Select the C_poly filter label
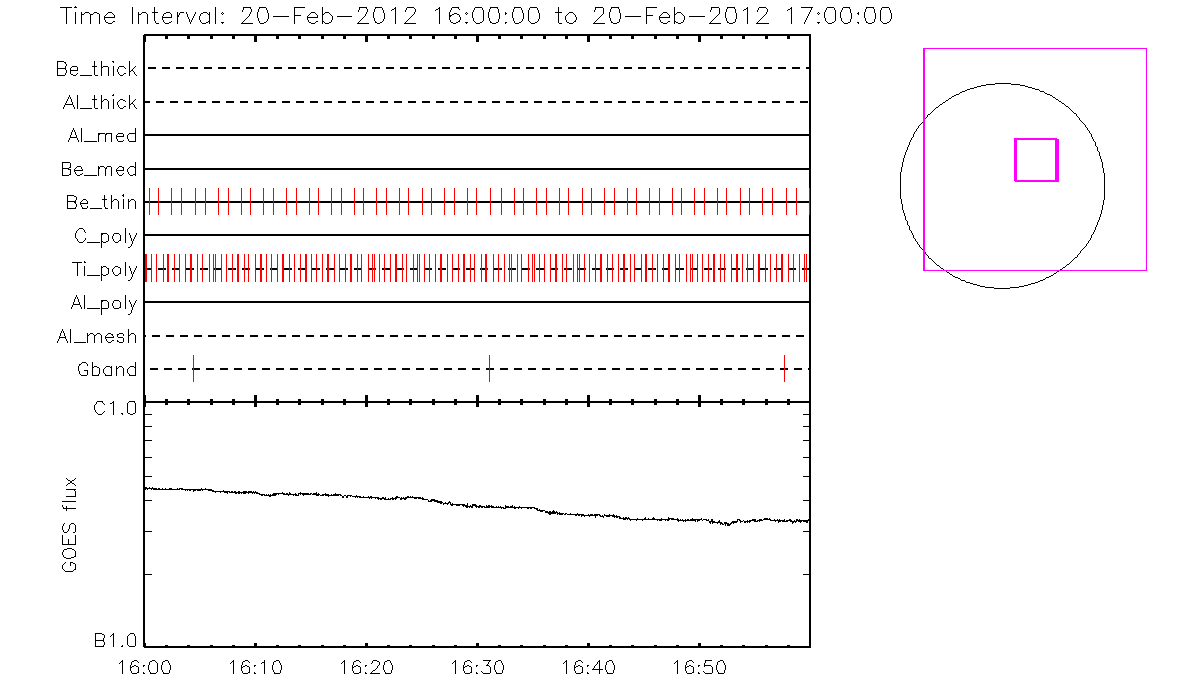1200x700 pixels. (x=105, y=236)
